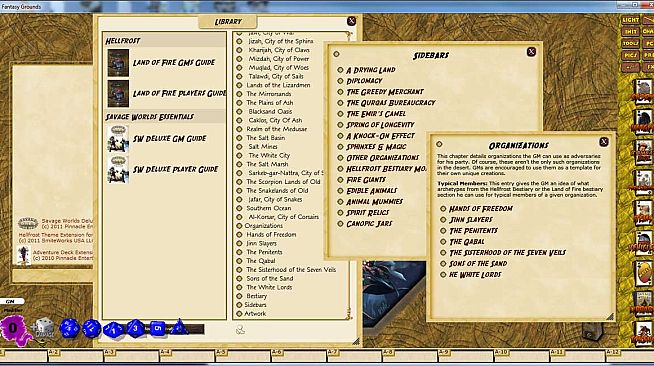Image resolution: width=654 pixels, height=366 pixels.
Task: Click the link circle beside Organizations window title
Action: [439, 144]
